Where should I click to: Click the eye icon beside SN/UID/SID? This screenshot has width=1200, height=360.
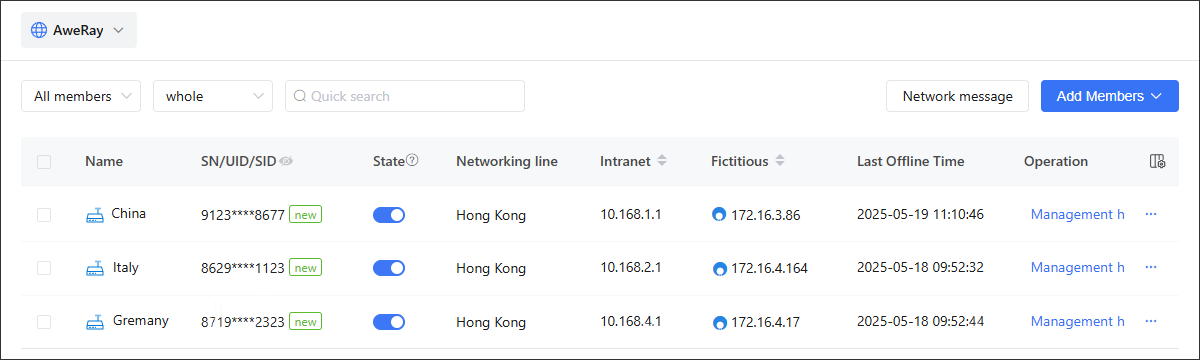286,161
